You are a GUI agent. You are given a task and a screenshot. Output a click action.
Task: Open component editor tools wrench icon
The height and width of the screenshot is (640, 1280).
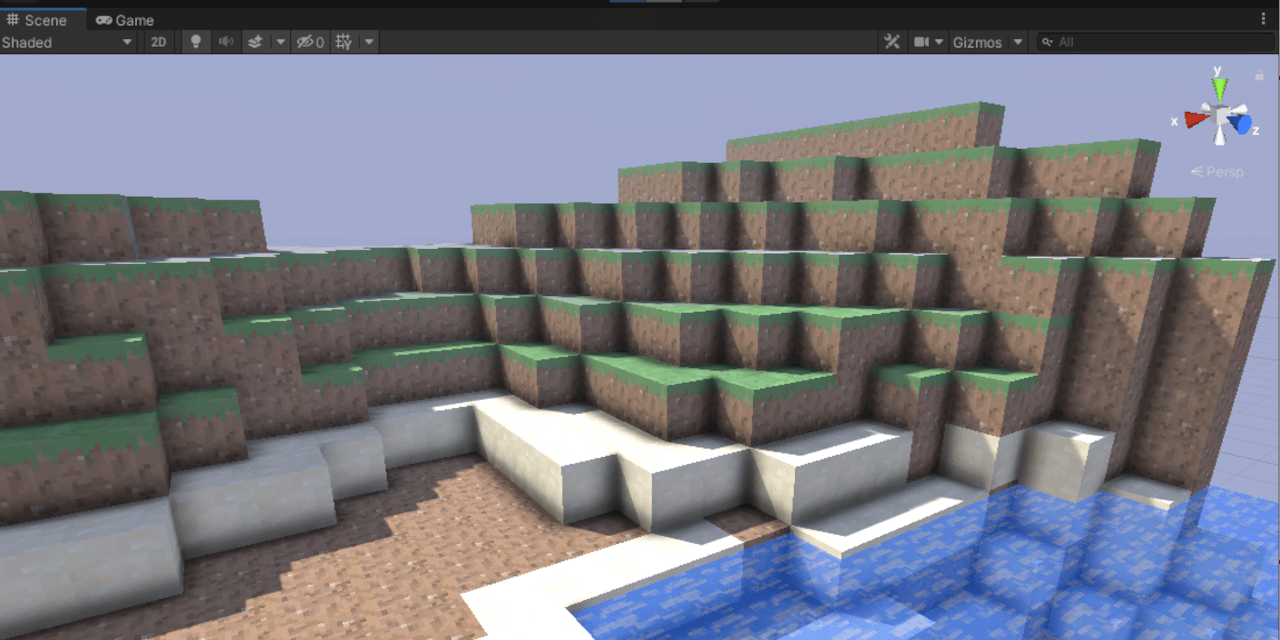pyautogui.click(x=892, y=42)
